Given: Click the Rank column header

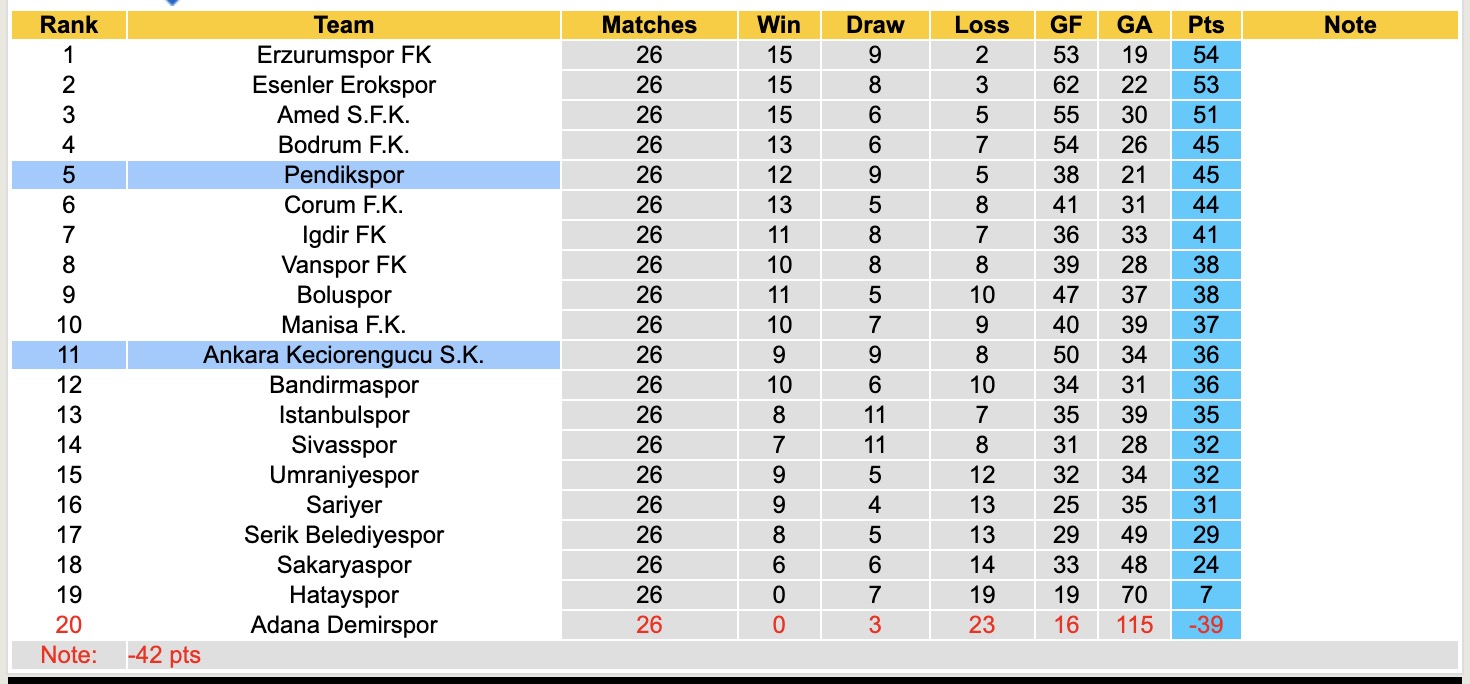Looking at the screenshot, I should (x=68, y=25).
